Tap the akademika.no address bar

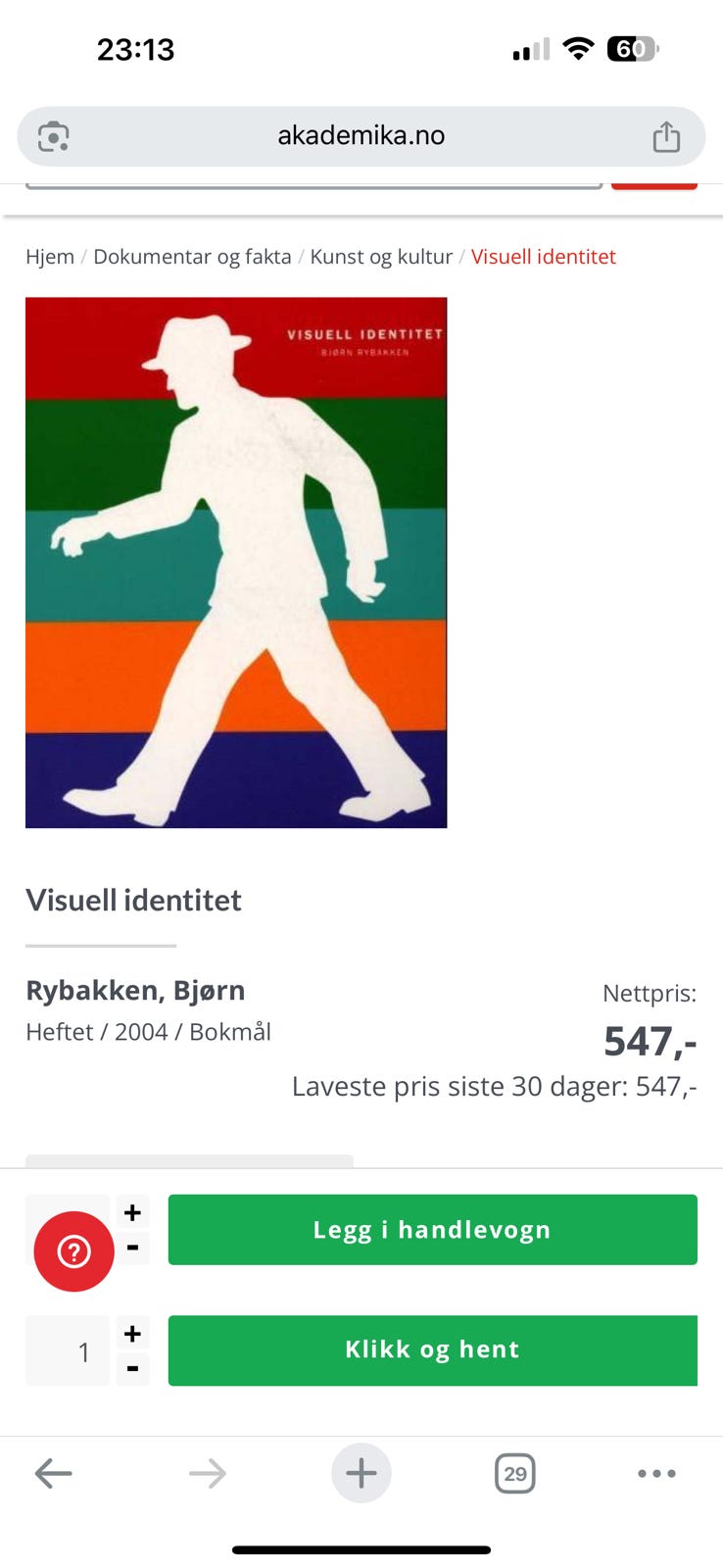click(x=361, y=136)
